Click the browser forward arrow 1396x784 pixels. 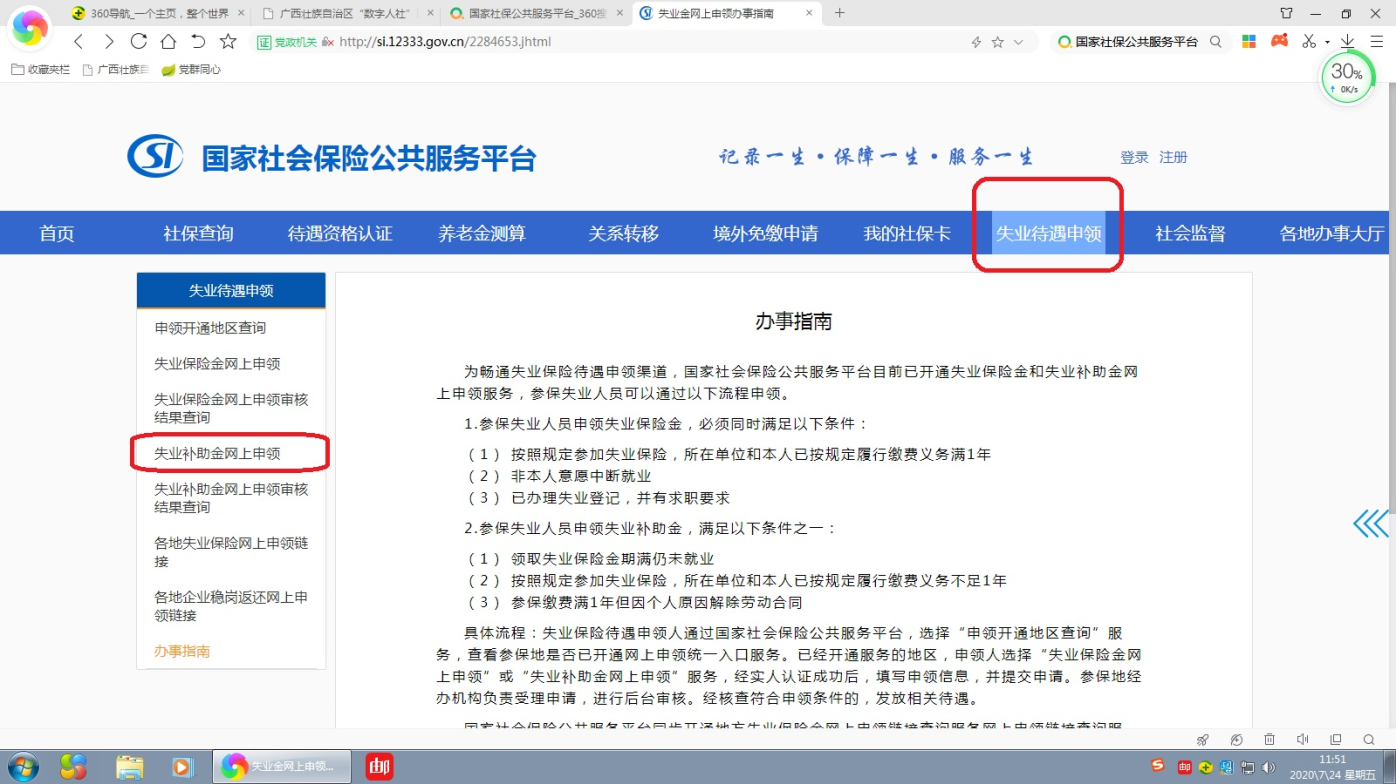109,42
